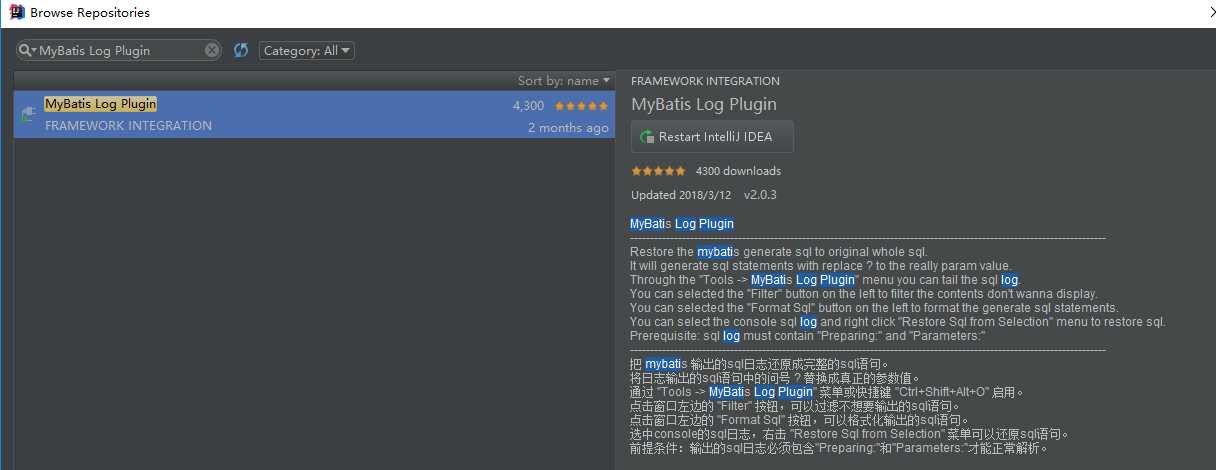Image resolution: width=1216 pixels, height=470 pixels.
Task: Click the MyBatis Log Plugin heading in details
Action: point(704,104)
